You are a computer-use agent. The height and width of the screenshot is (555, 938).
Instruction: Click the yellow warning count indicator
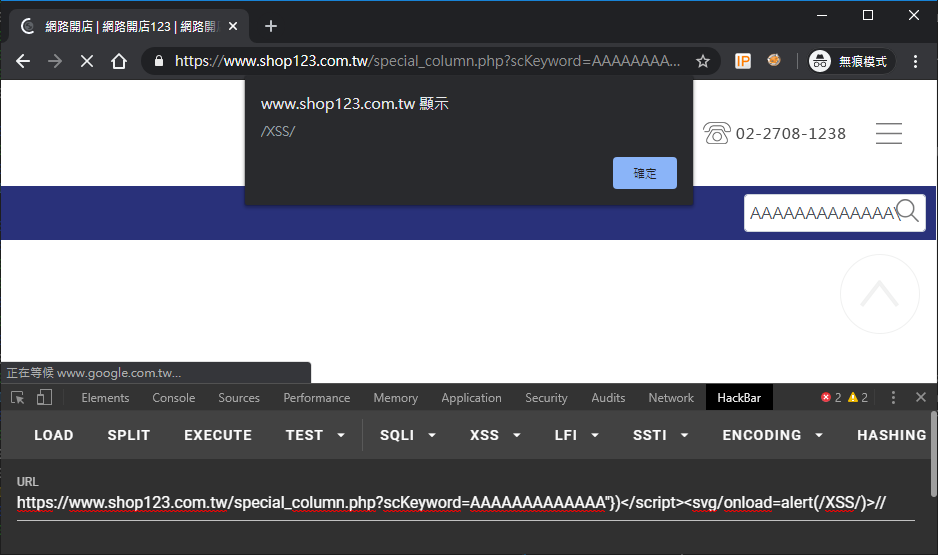coord(858,398)
